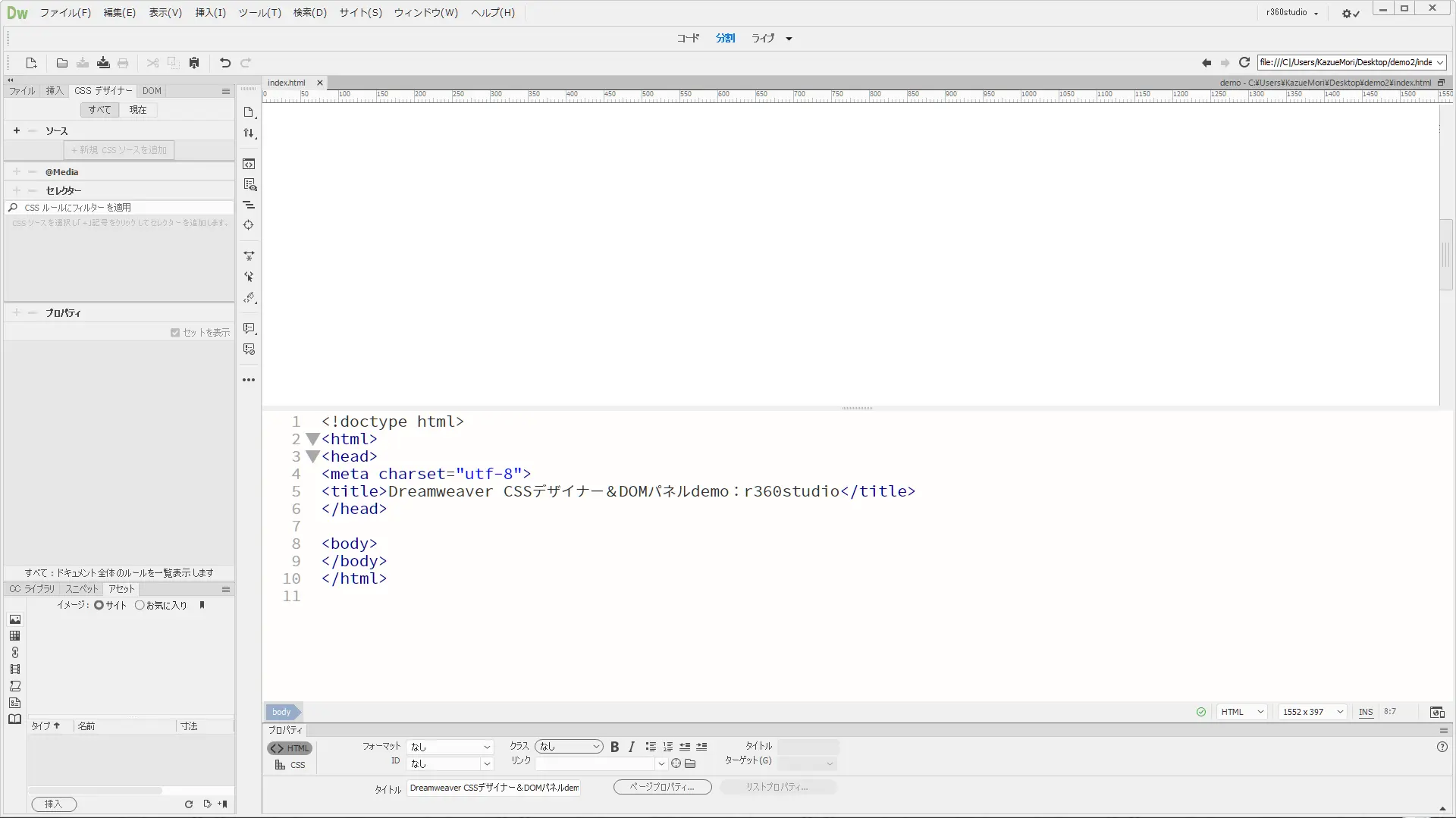
Task: Click the Italic formatting button
Action: click(631, 747)
